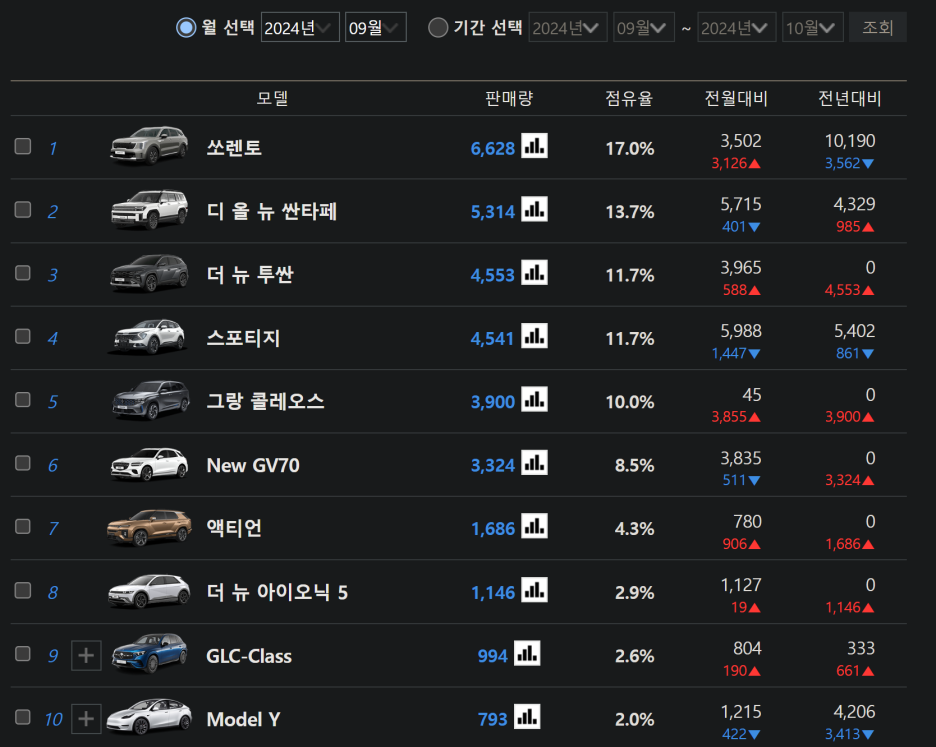Image resolution: width=936 pixels, height=747 pixels.
Task: Click the Model Y car thumbnail
Action: (149, 716)
